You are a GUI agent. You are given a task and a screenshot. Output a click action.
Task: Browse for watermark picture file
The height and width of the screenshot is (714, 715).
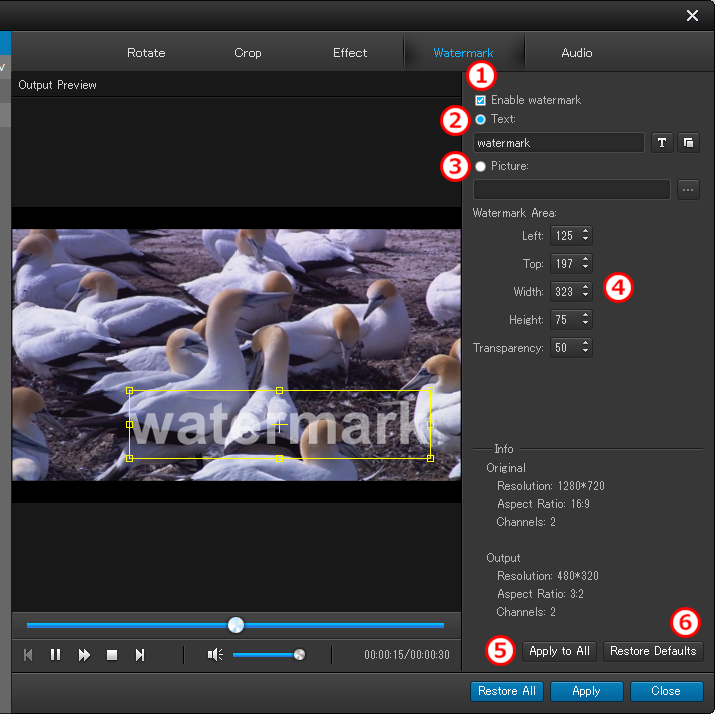pos(688,190)
